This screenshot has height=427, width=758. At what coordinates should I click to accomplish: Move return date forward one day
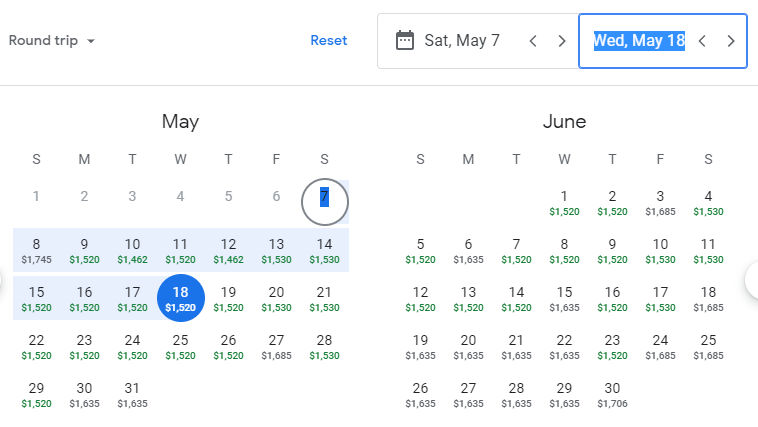(x=730, y=41)
